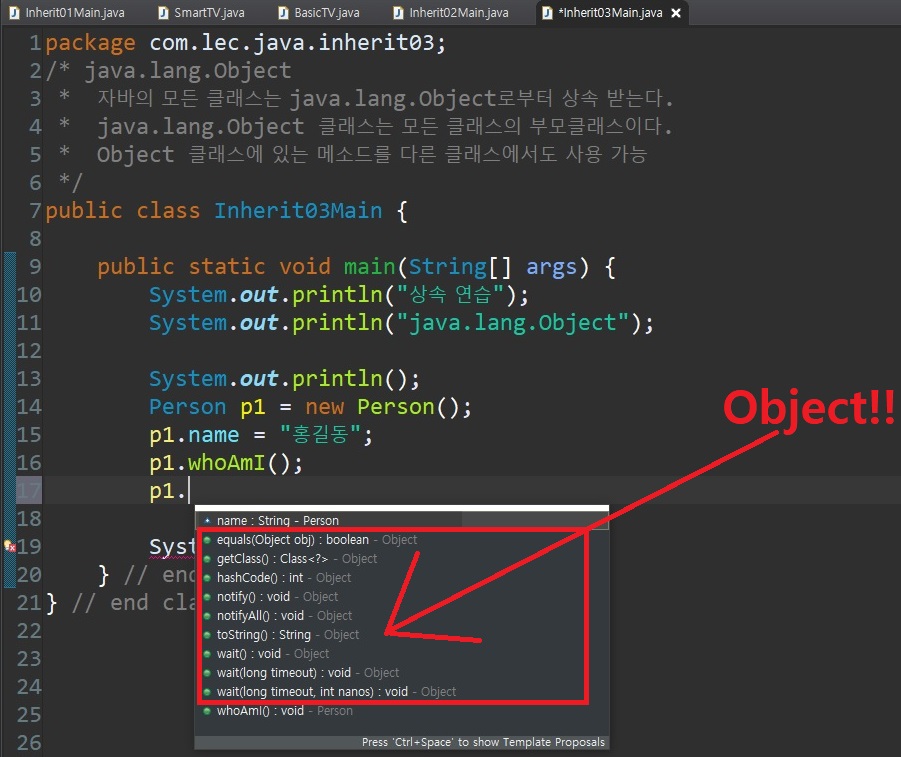The height and width of the screenshot is (757, 901).
Task: Click the Java file icon on the SmartTV.java tab
Action: 163,13
